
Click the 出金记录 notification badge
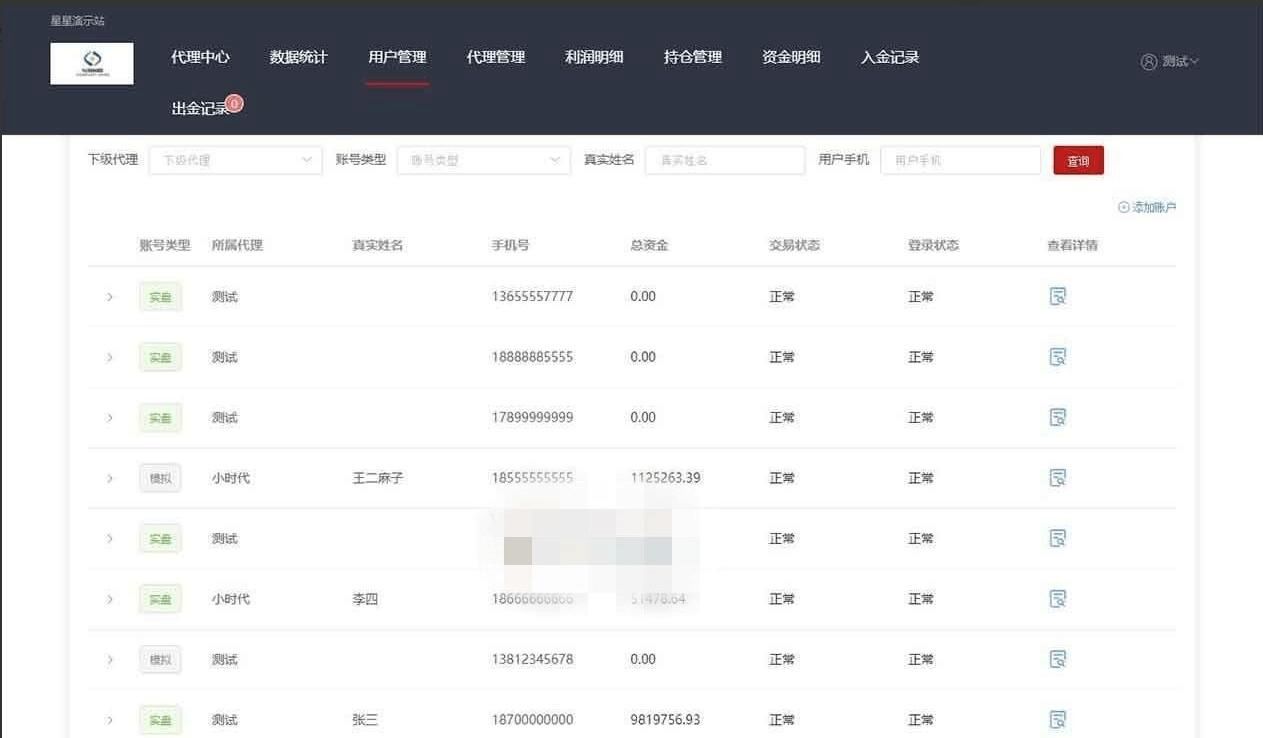click(234, 103)
